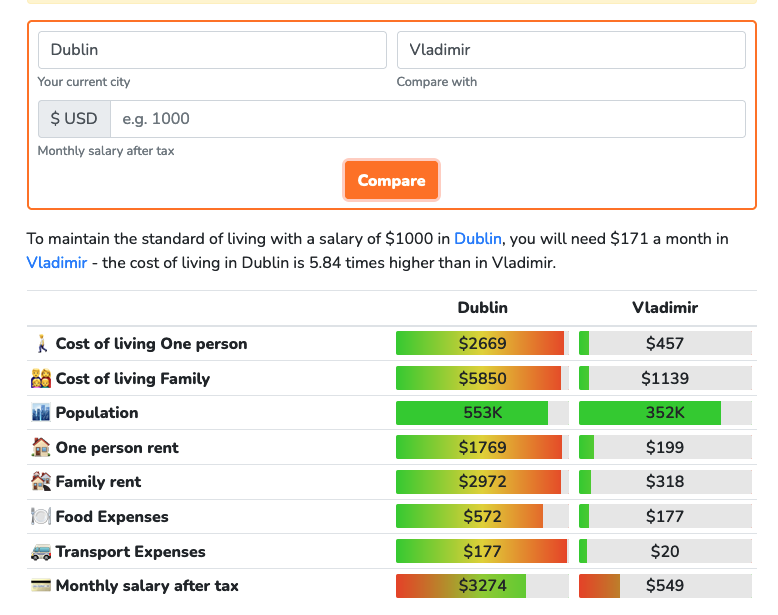This screenshot has height=615, width=778.
Task: Click the minibus icon next to Transport Expenses
Action: click(41, 552)
